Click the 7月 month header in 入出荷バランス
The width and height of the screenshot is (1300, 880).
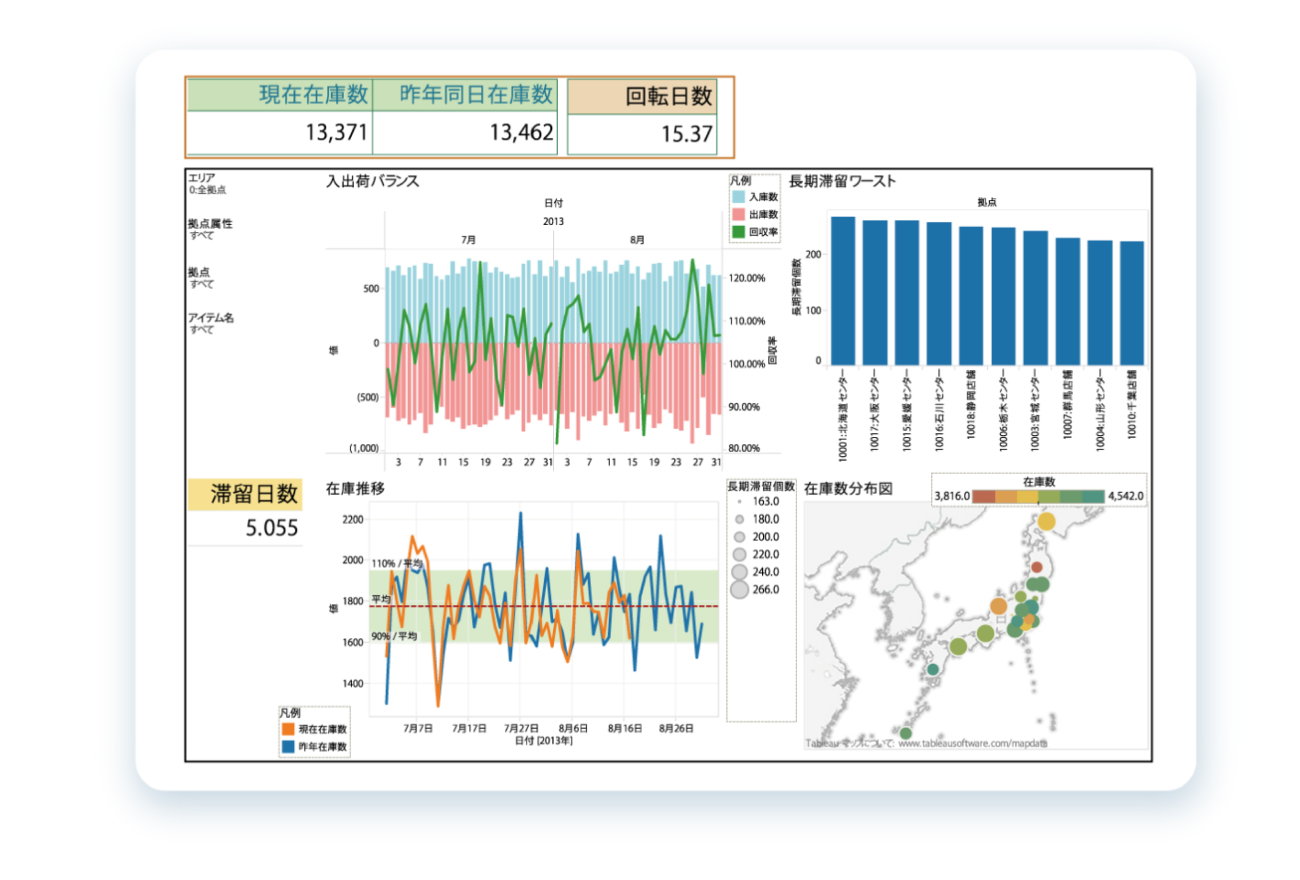468,241
